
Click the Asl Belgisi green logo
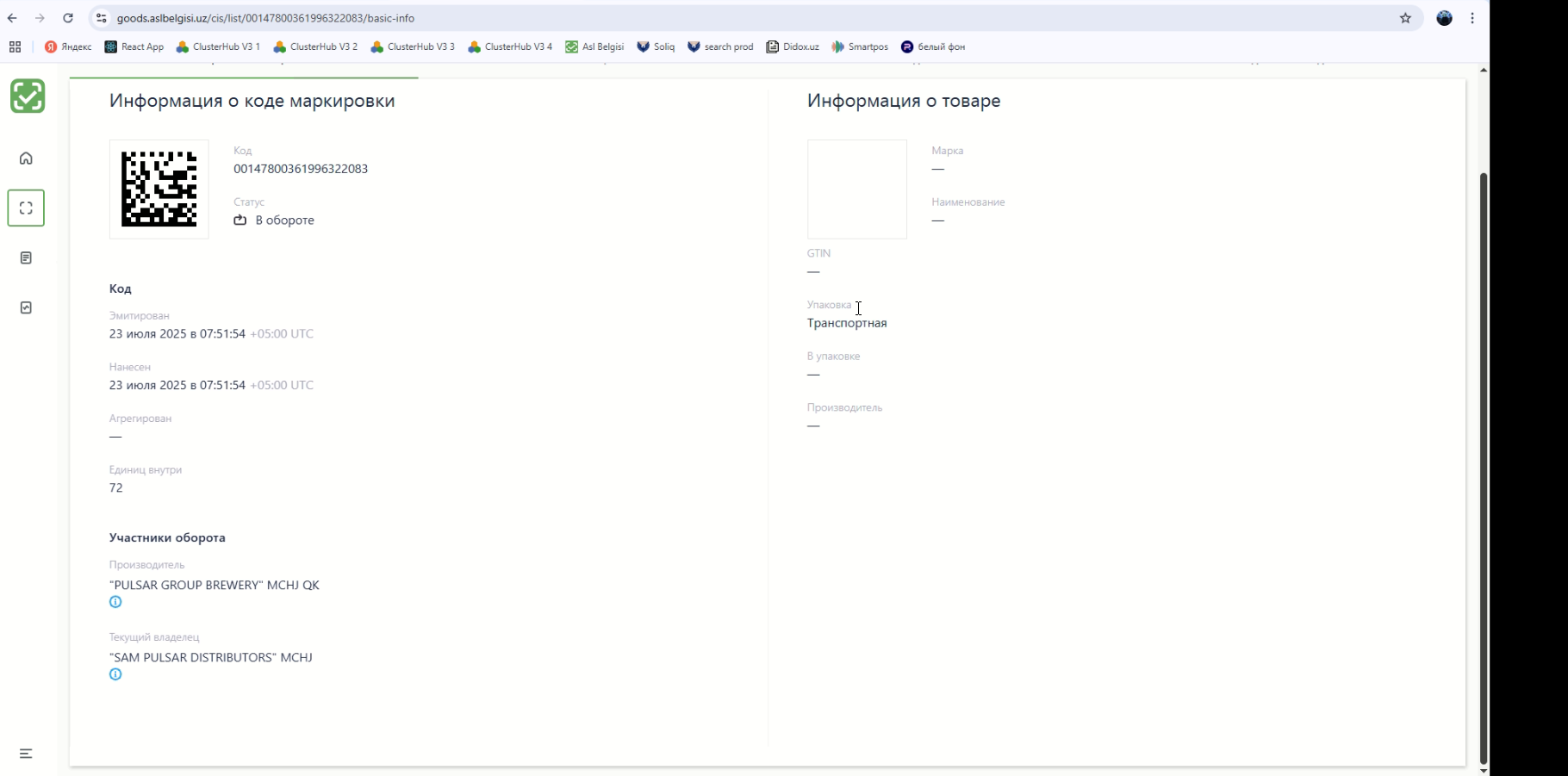click(28, 96)
